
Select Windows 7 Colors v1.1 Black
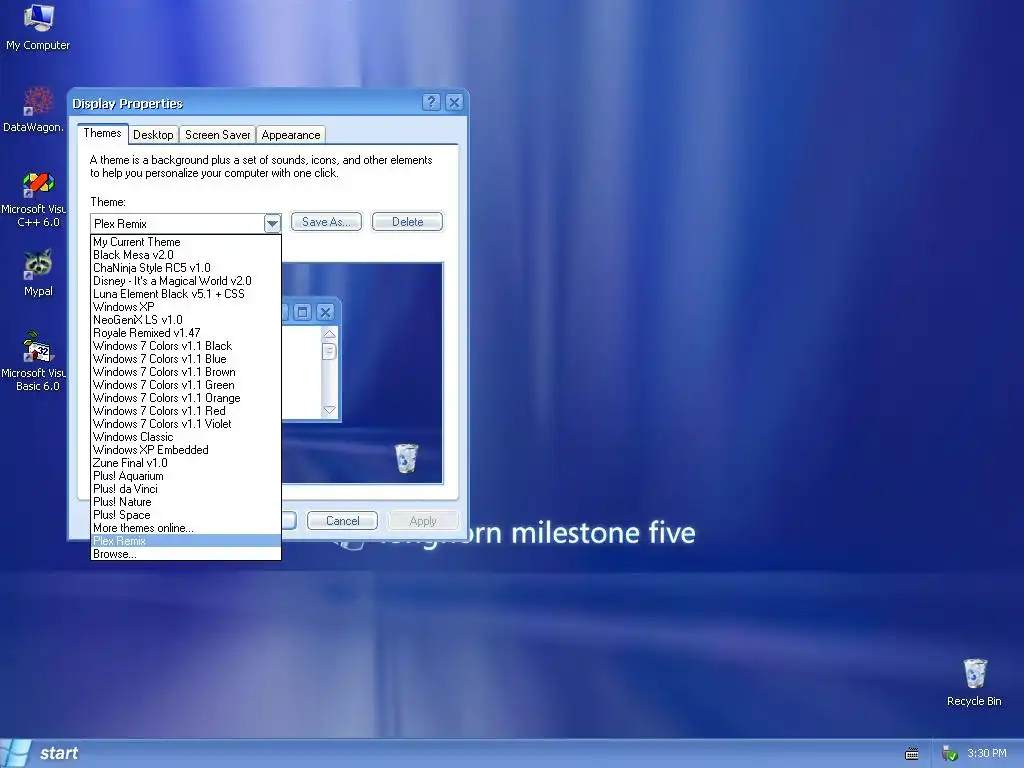(x=186, y=346)
